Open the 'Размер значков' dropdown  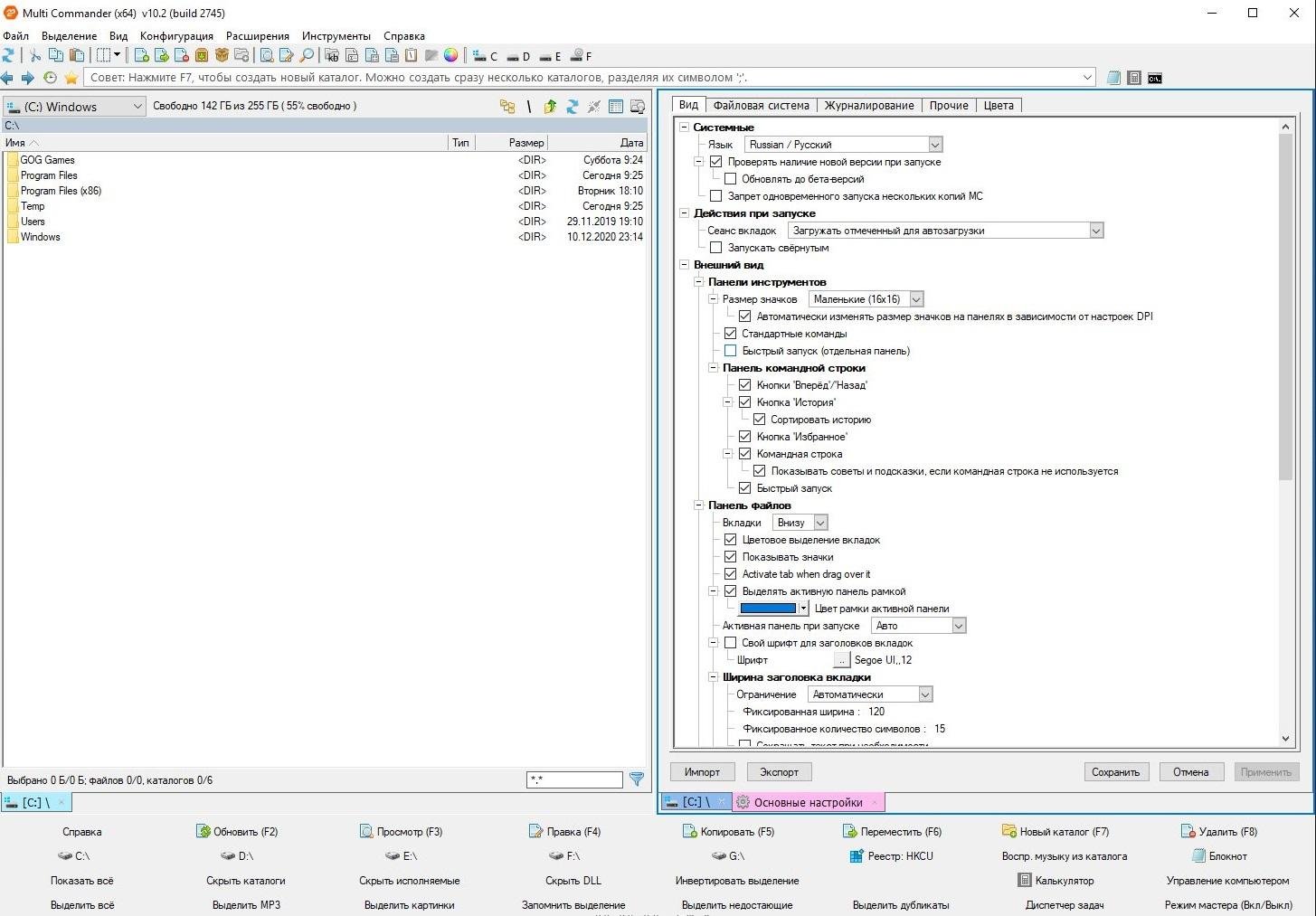[916, 299]
